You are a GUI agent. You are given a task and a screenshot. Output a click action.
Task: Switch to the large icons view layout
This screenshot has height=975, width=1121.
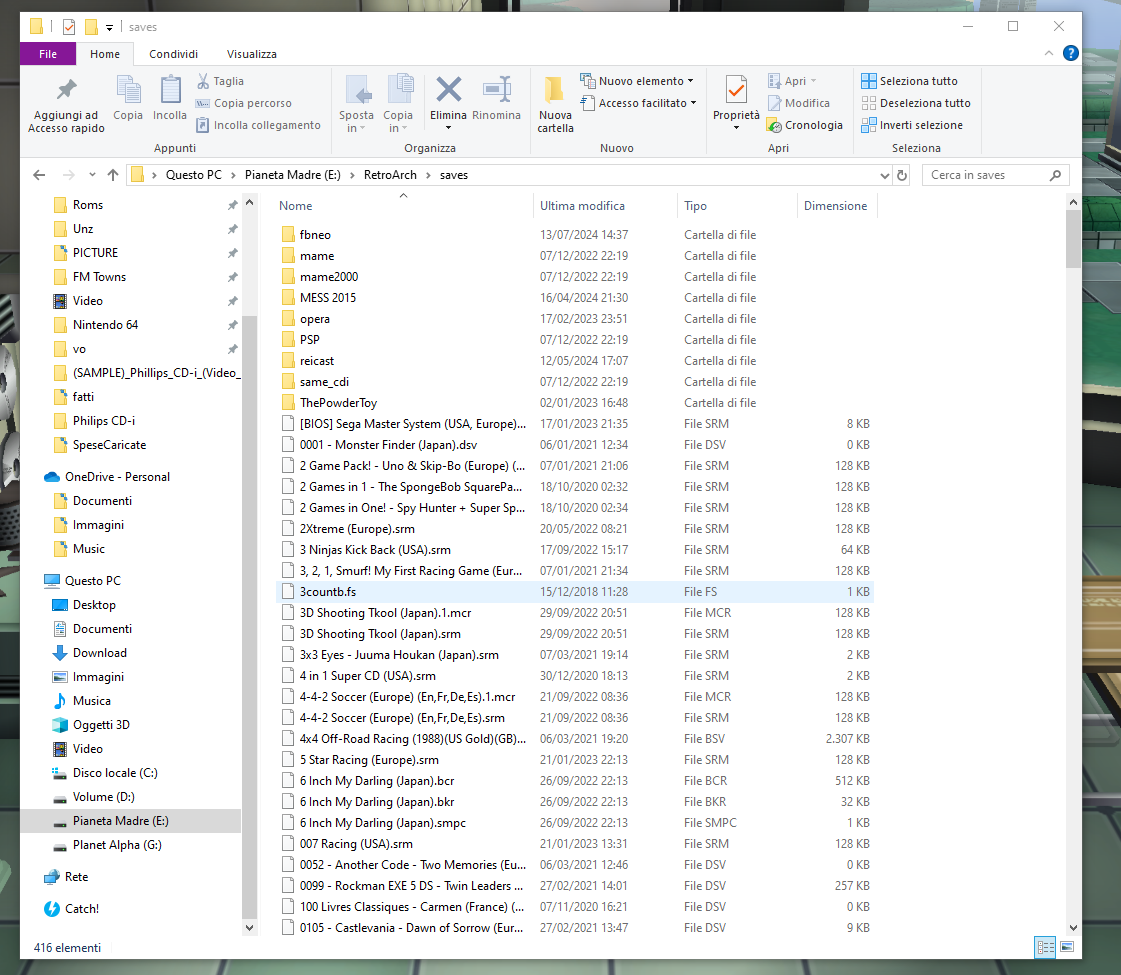pos(1067,947)
